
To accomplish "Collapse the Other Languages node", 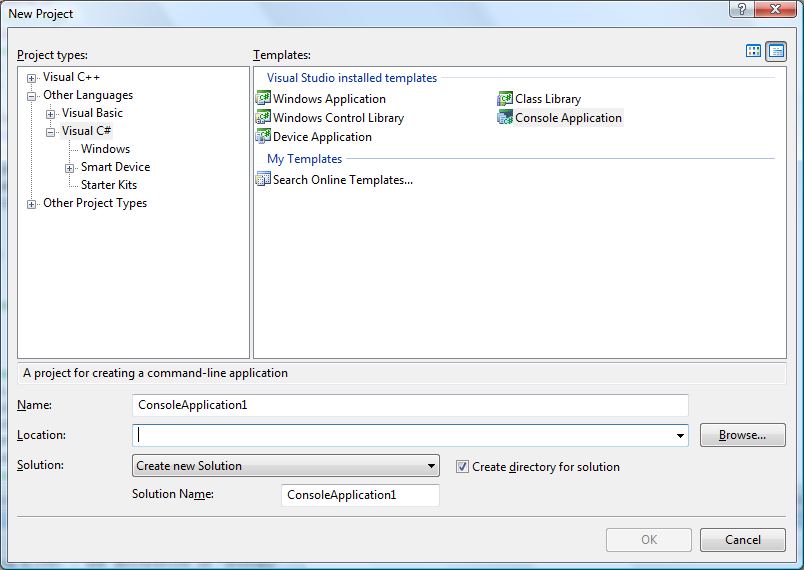I will pos(31,96).
